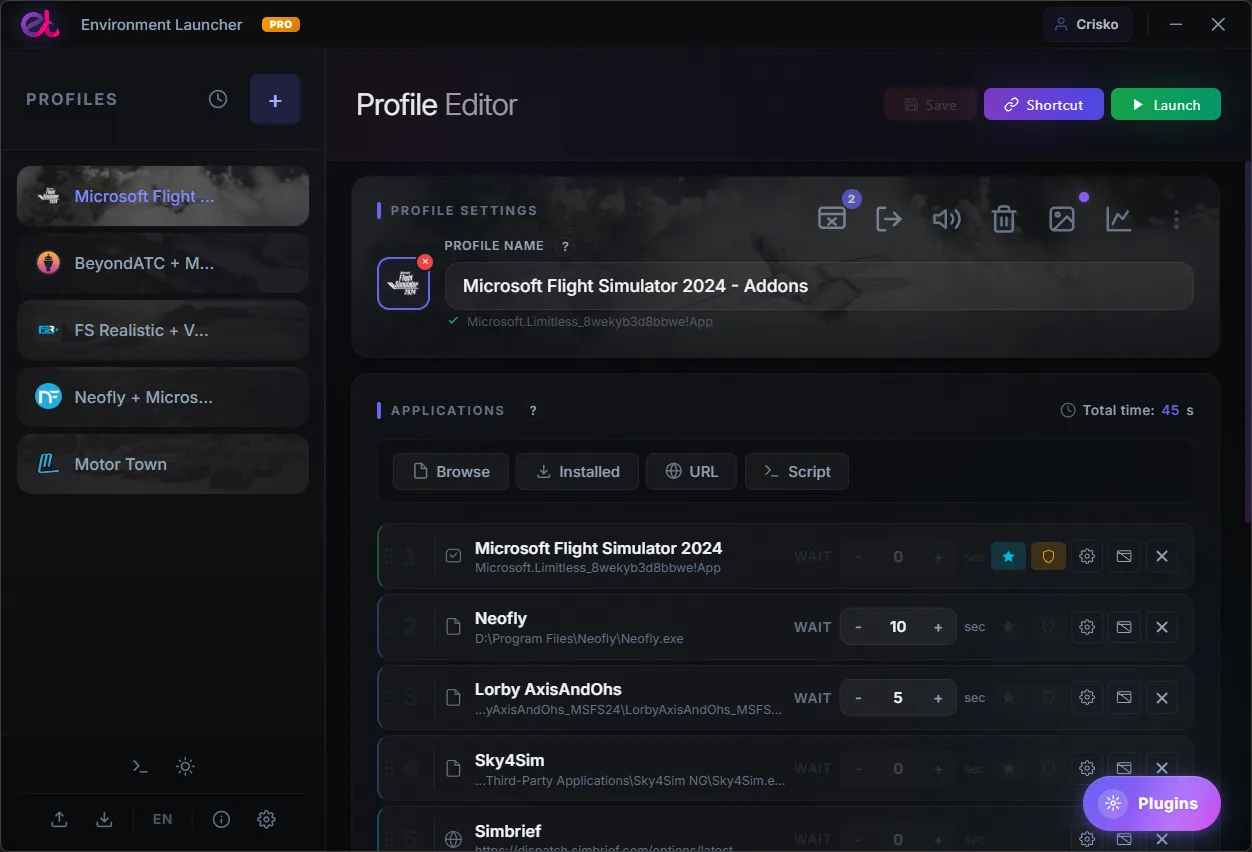1252x852 pixels.
Task: Open the Plugins panel
Action: pos(1152,803)
